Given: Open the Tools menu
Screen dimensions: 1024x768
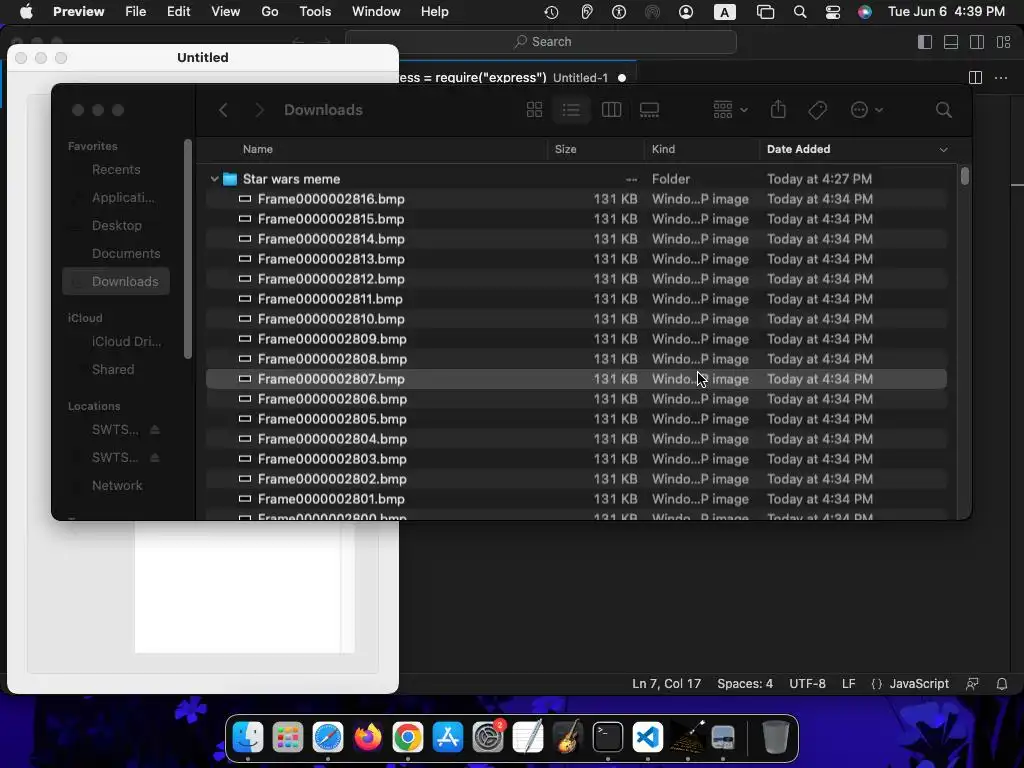Looking at the screenshot, I should (x=315, y=12).
